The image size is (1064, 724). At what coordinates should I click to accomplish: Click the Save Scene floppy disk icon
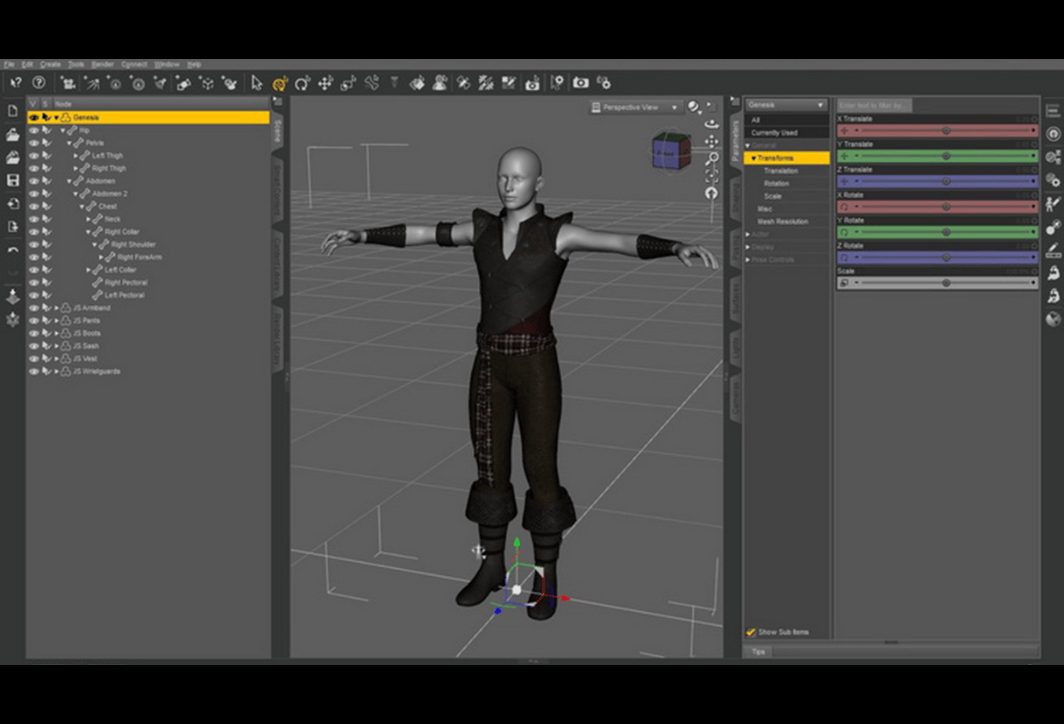click(13, 180)
